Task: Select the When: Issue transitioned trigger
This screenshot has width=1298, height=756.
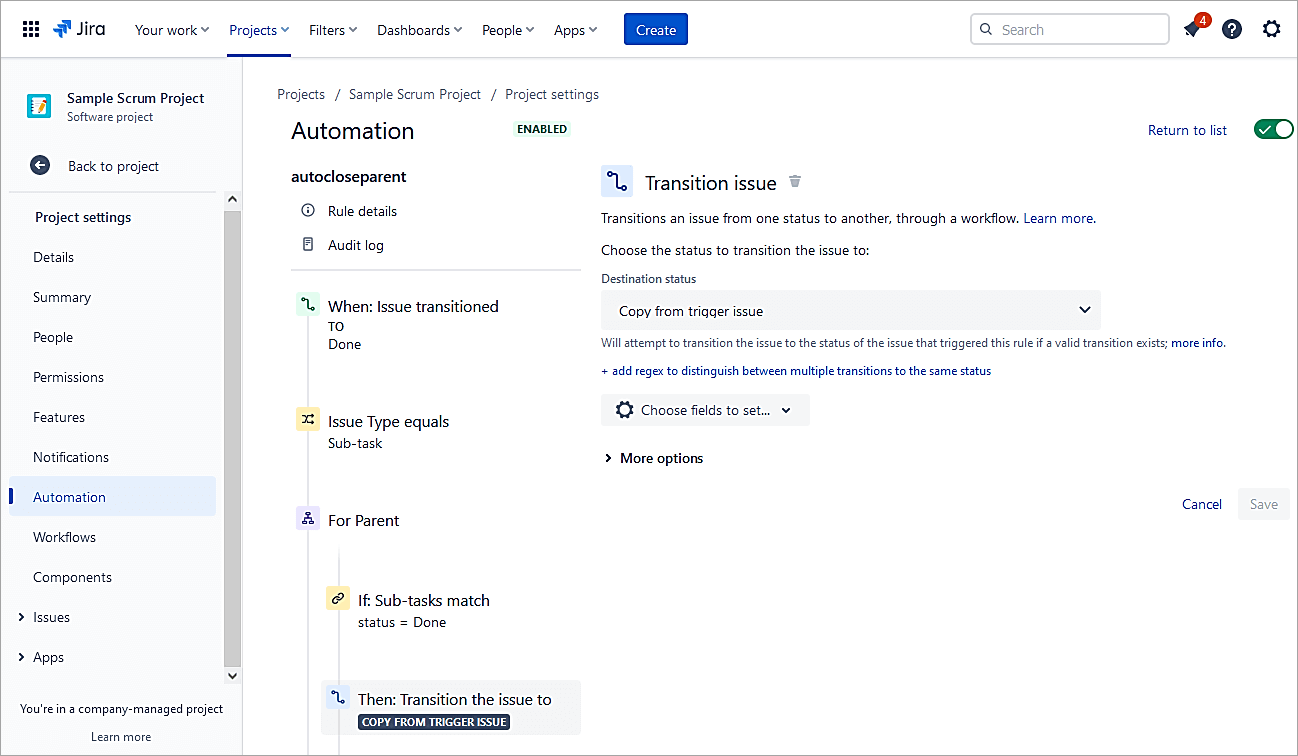Action: coord(412,307)
